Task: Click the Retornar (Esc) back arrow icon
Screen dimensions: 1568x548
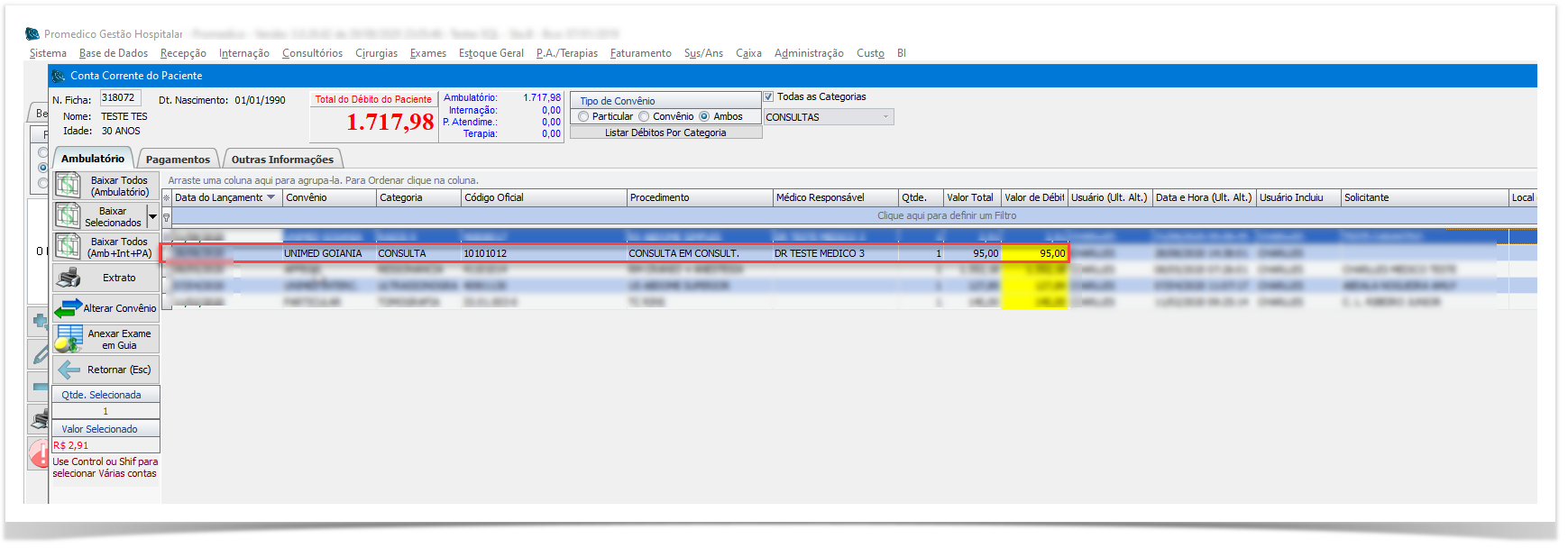Action: pos(69,370)
